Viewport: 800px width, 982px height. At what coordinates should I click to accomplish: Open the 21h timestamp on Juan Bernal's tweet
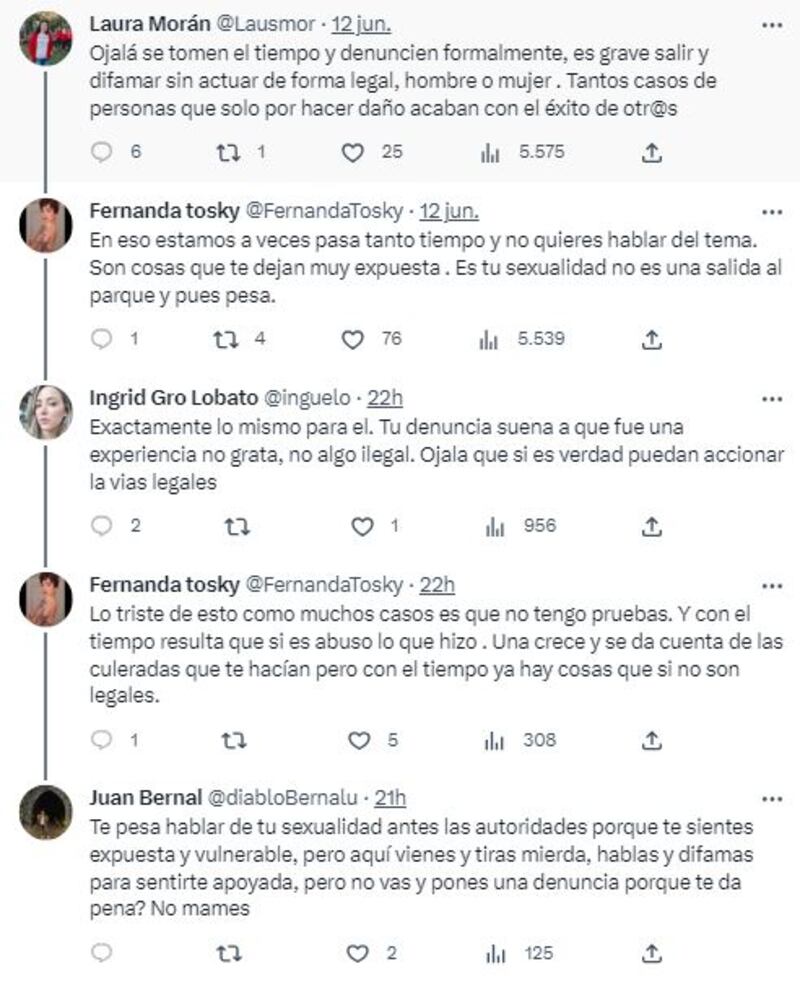390,798
